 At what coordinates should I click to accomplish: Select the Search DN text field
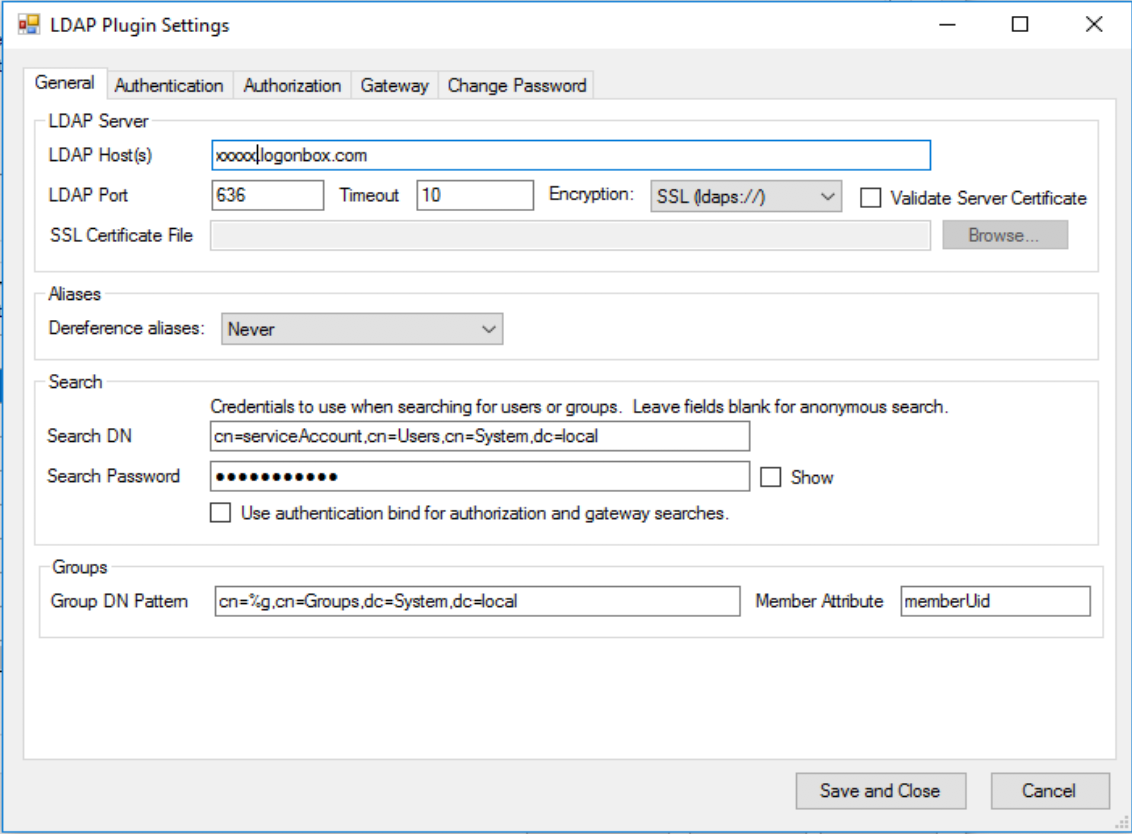point(479,437)
